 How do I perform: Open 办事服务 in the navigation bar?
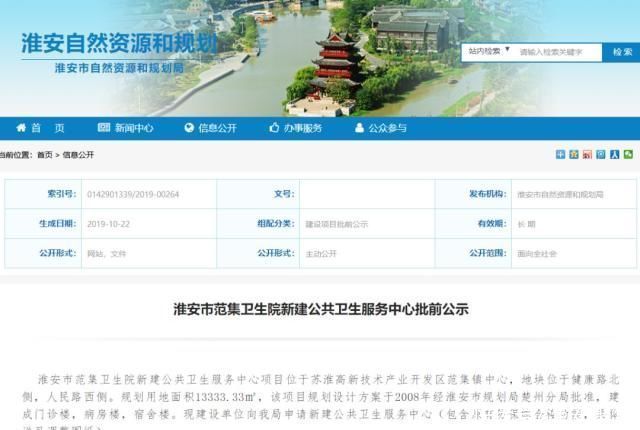(x=296, y=128)
